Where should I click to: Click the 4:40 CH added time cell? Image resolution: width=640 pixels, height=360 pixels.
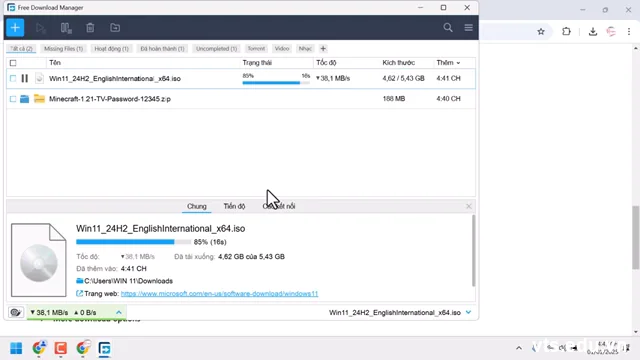click(x=448, y=98)
